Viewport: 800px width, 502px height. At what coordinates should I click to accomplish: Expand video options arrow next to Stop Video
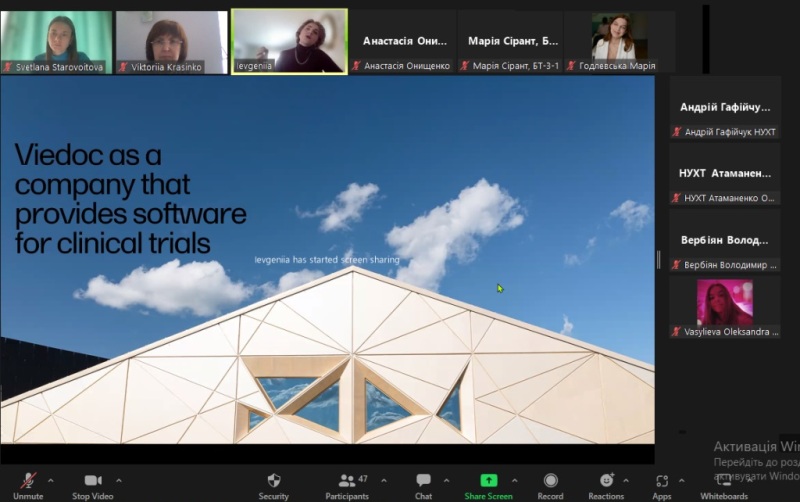[x=119, y=480]
